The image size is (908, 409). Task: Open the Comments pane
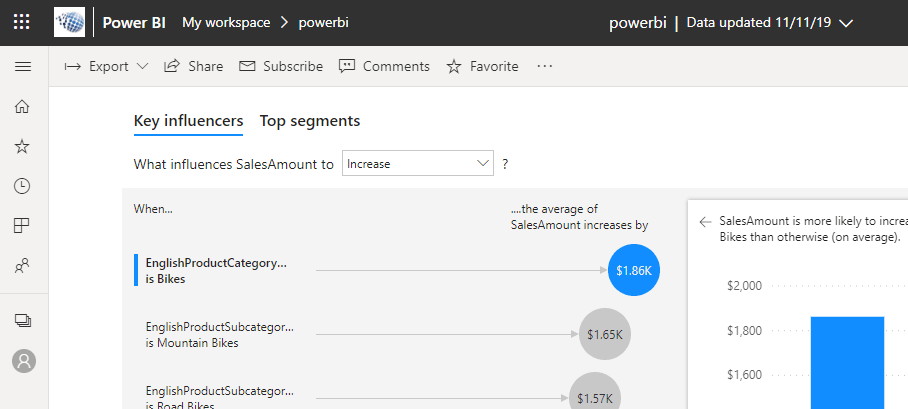(x=384, y=67)
